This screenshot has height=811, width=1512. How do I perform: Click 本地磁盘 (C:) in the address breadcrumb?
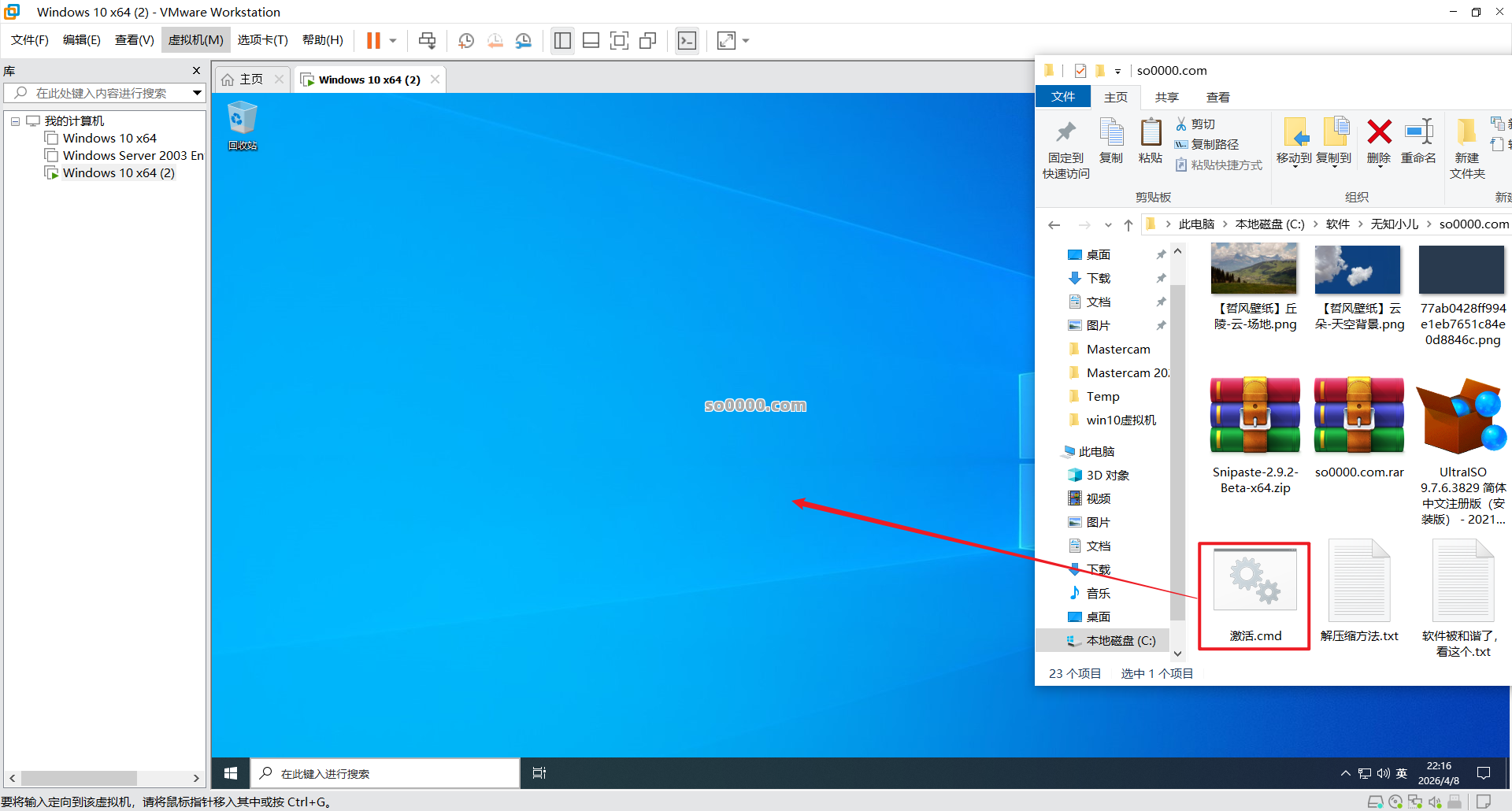1269,224
